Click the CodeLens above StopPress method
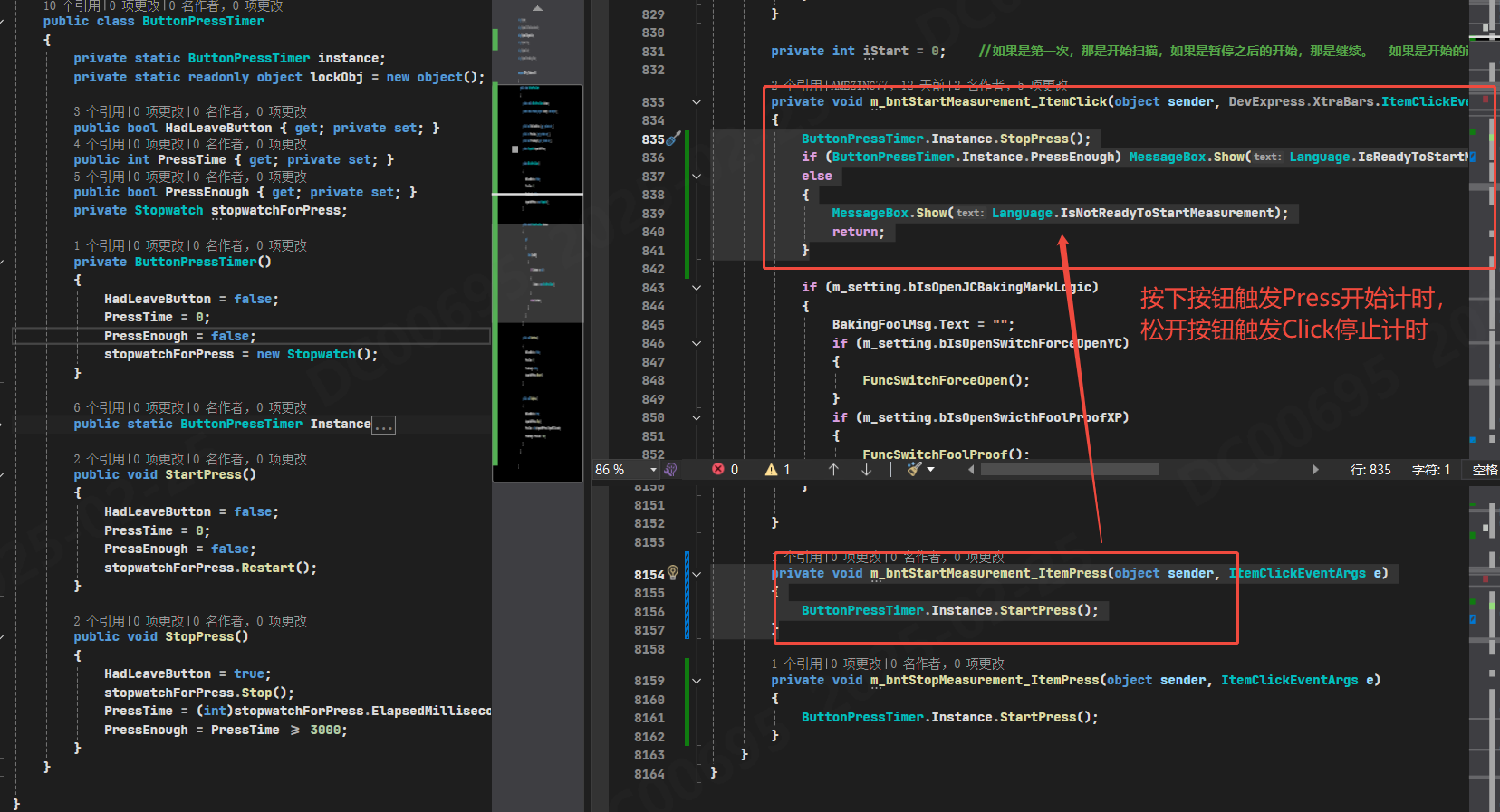 (x=190, y=621)
